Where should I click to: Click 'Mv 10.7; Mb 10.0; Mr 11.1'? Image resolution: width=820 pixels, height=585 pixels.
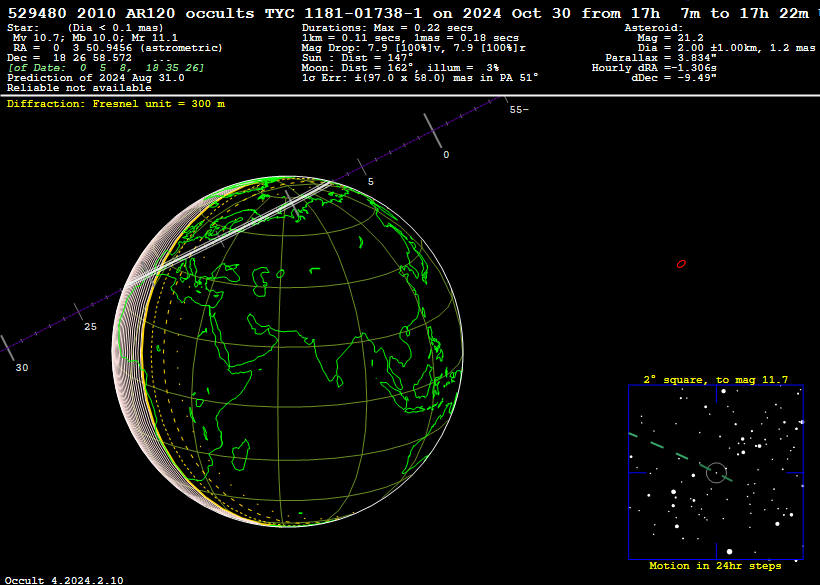pos(95,38)
